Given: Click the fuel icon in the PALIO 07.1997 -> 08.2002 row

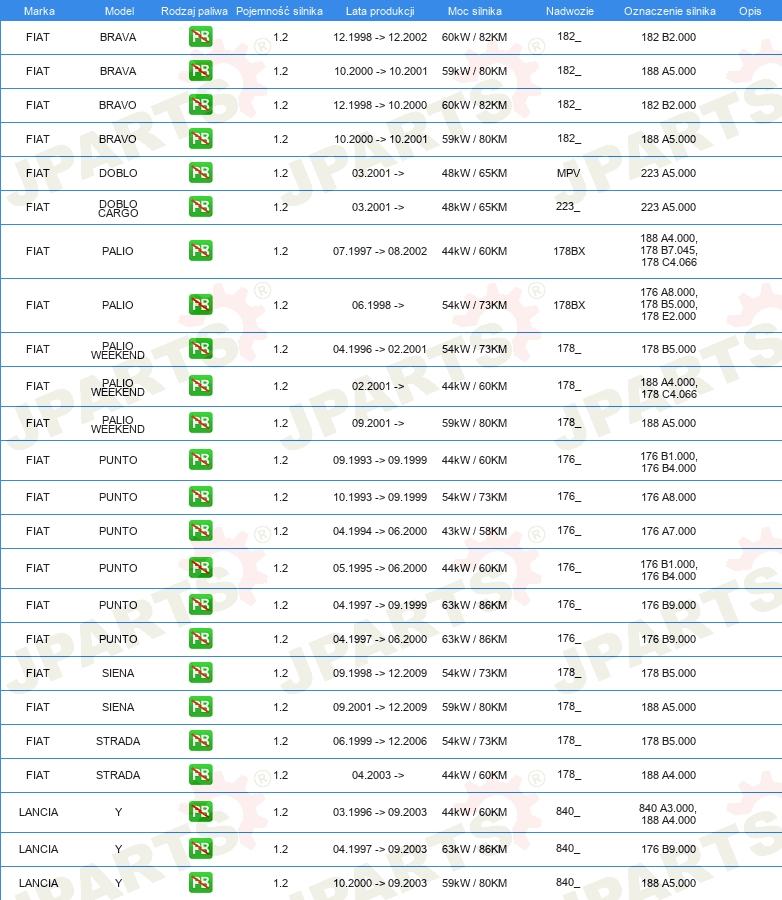Looking at the screenshot, I should point(200,251).
